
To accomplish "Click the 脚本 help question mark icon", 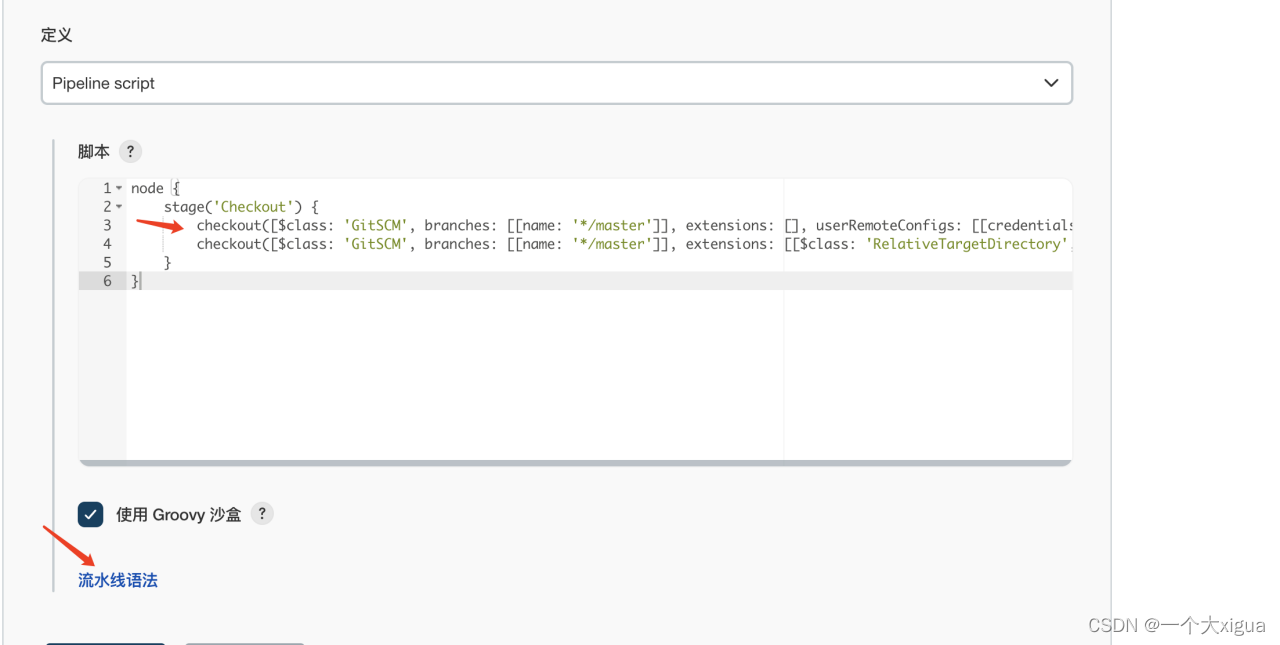I will [x=131, y=151].
